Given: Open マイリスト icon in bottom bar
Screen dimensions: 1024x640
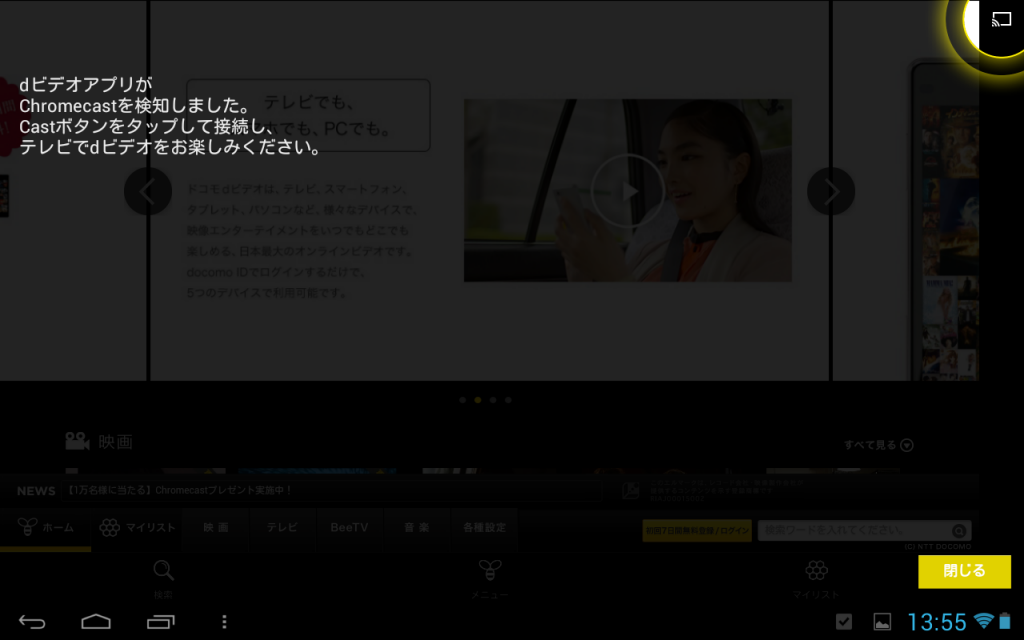Looking at the screenshot, I should (x=816, y=570).
